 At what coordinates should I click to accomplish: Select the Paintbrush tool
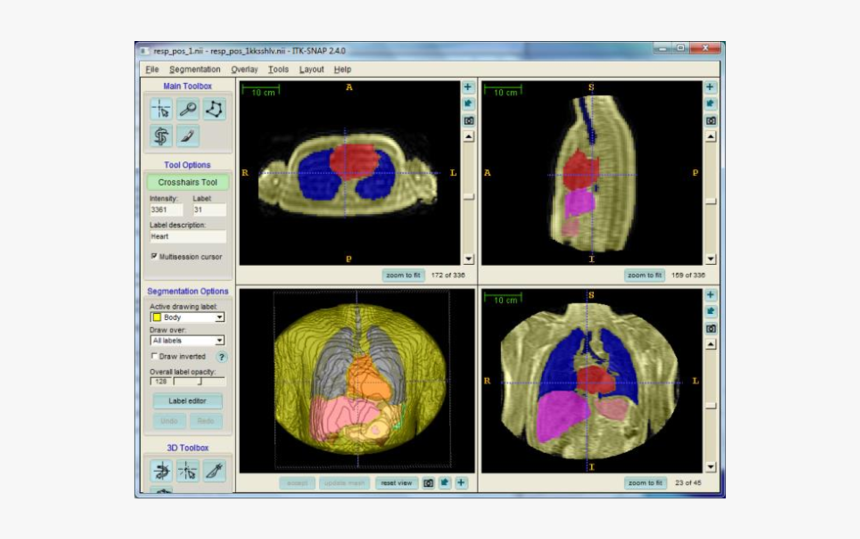click(188, 136)
